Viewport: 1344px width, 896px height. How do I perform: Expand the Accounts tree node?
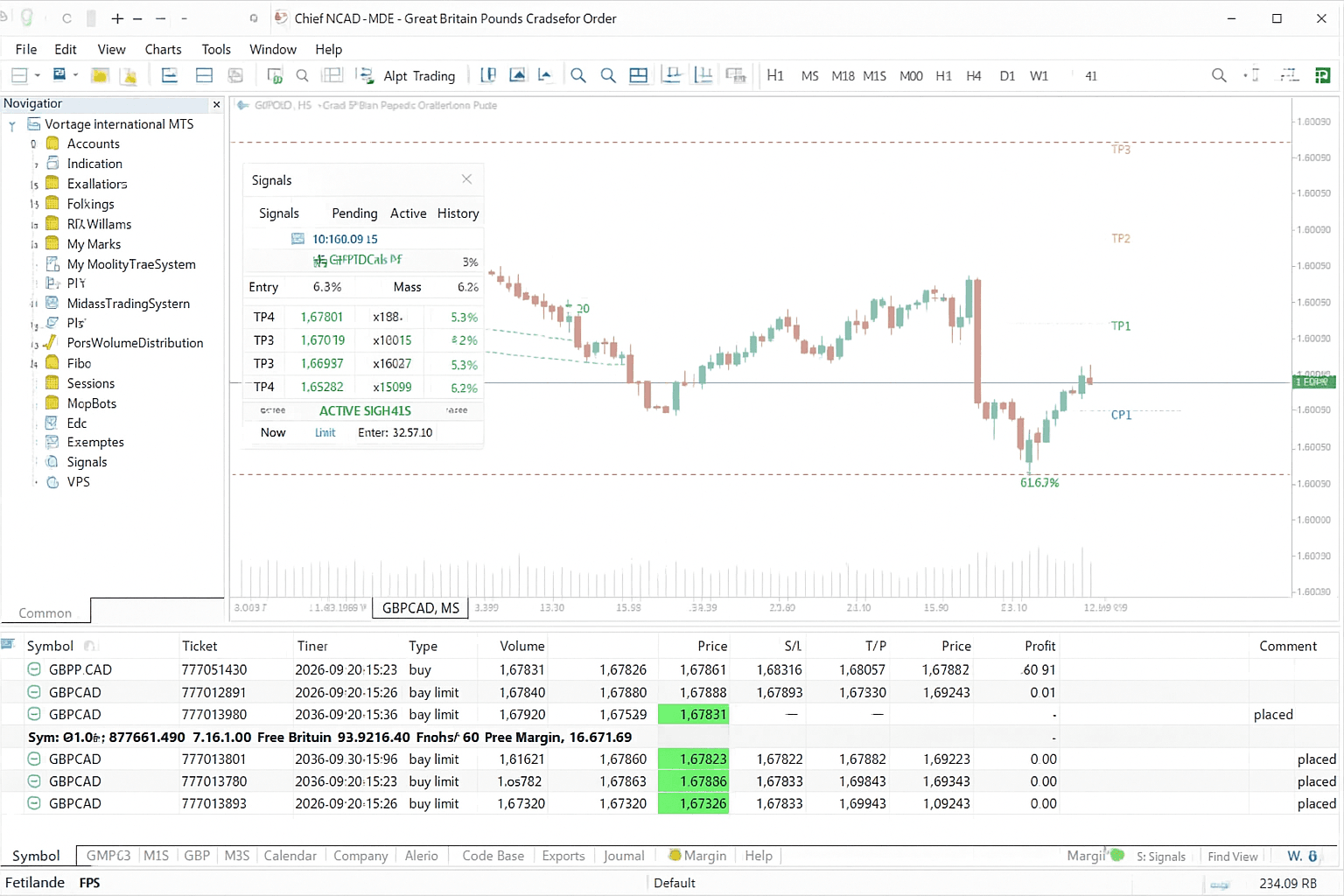pyautogui.click(x=33, y=144)
